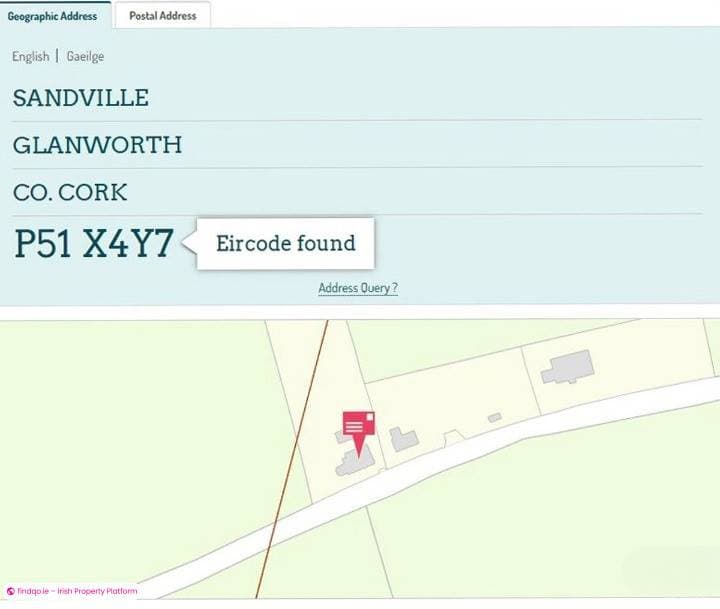Click the findqo.ie Irish Property Platform watermark

(x=72, y=591)
